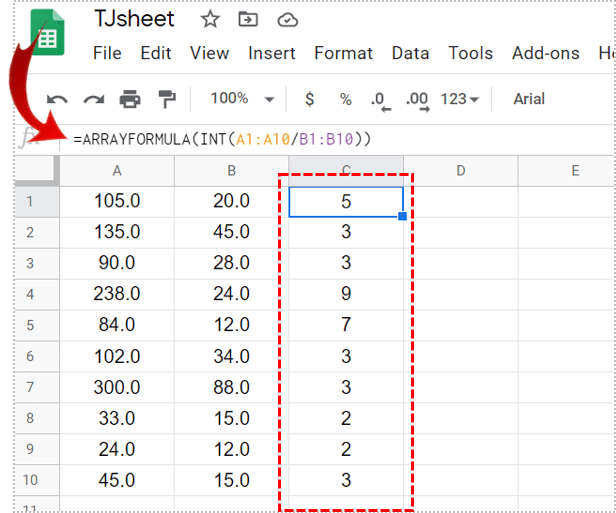The width and height of the screenshot is (616, 513).
Task: Format selection as currency
Action: [309, 99]
